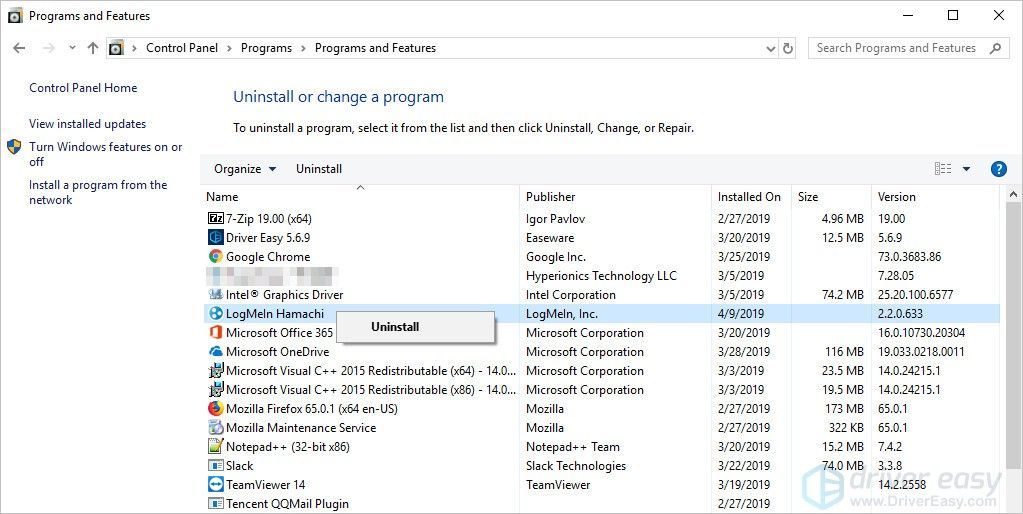The width and height of the screenshot is (1023, 514).
Task: Click the Control Panel icon in address bar
Action: (x=116, y=48)
